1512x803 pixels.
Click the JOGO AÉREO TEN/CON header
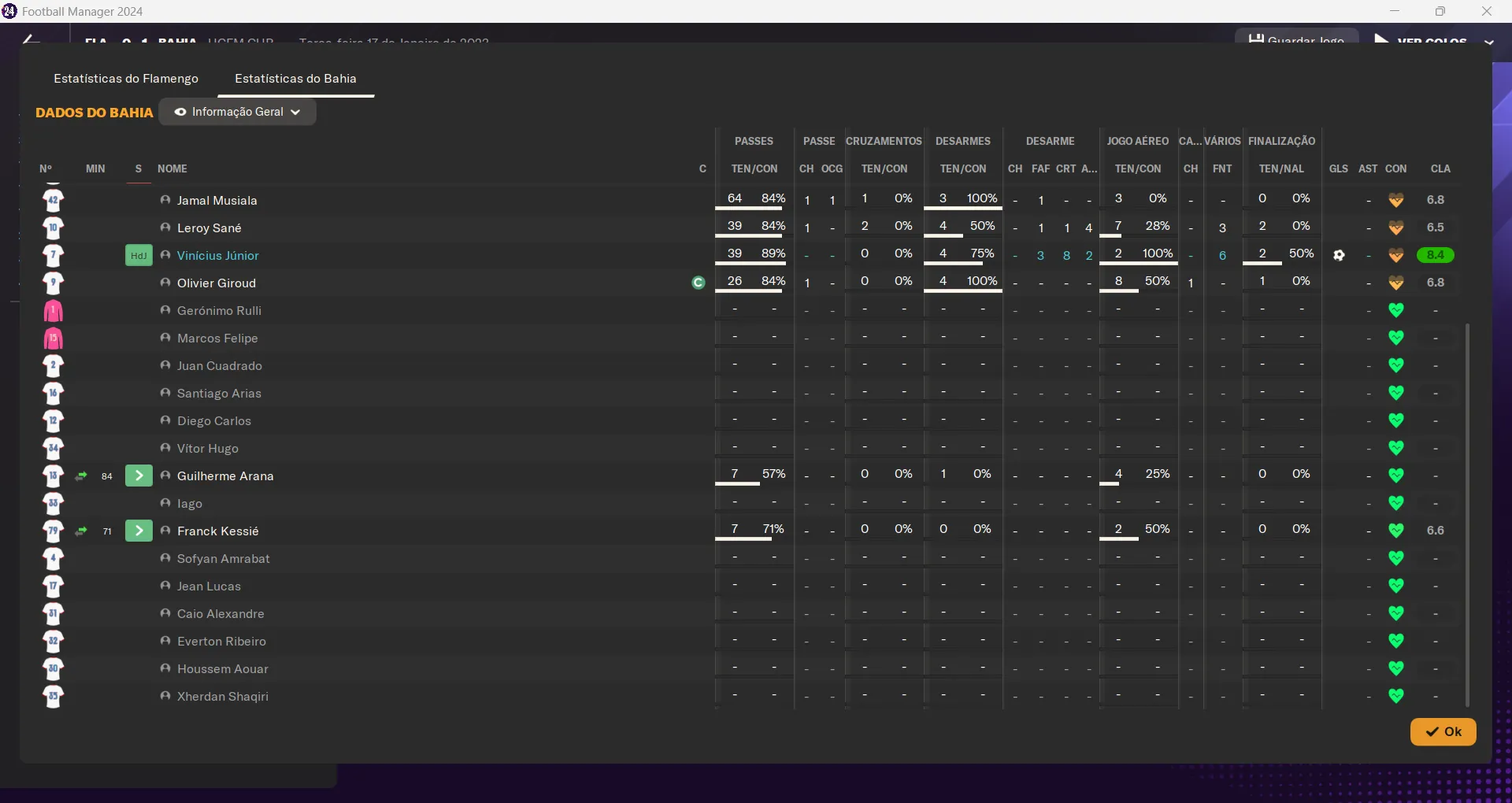tap(1138, 169)
